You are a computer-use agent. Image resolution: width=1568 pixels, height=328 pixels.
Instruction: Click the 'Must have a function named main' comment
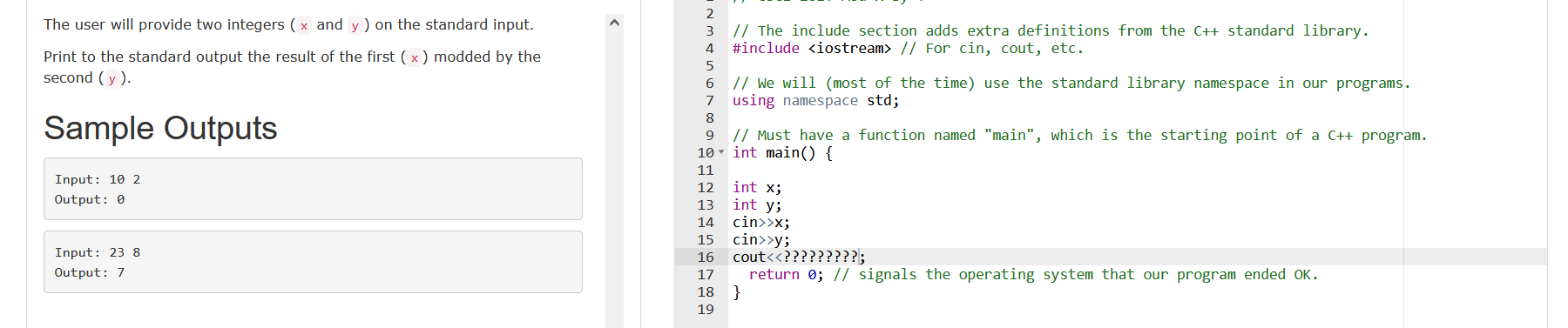pyautogui.click(x=1079, y=135)
